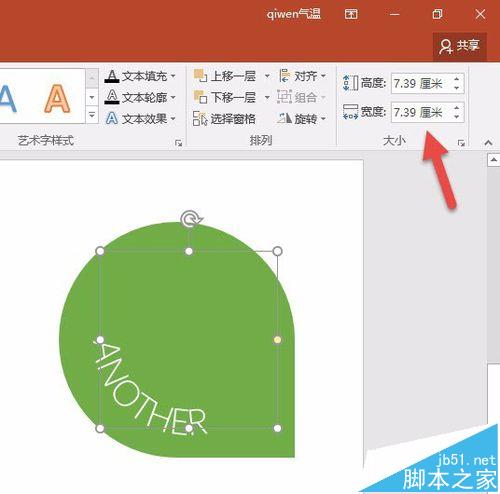Viewport: 500px width, 494px height.
Task: Click the text effects glowing A icon
Action: [112, 118]
